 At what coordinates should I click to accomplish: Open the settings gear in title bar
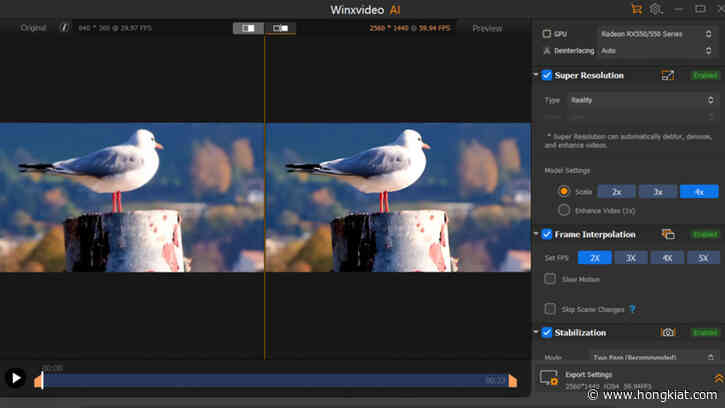coord(656,9)
